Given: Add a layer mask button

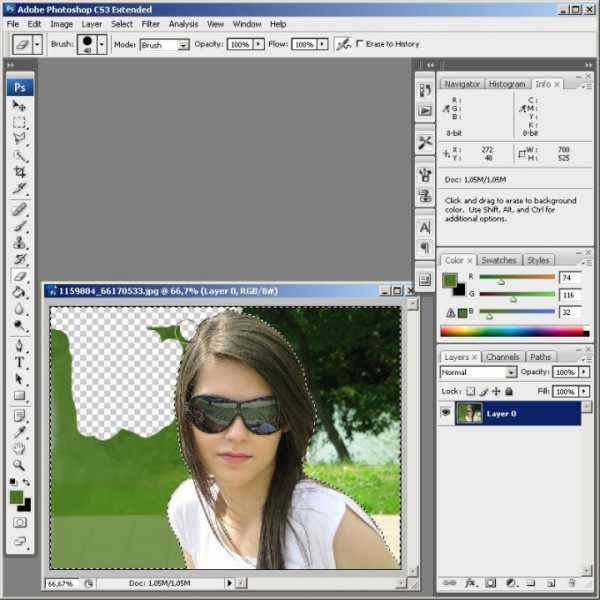Looking at the screenshot, I should (490, 583).
